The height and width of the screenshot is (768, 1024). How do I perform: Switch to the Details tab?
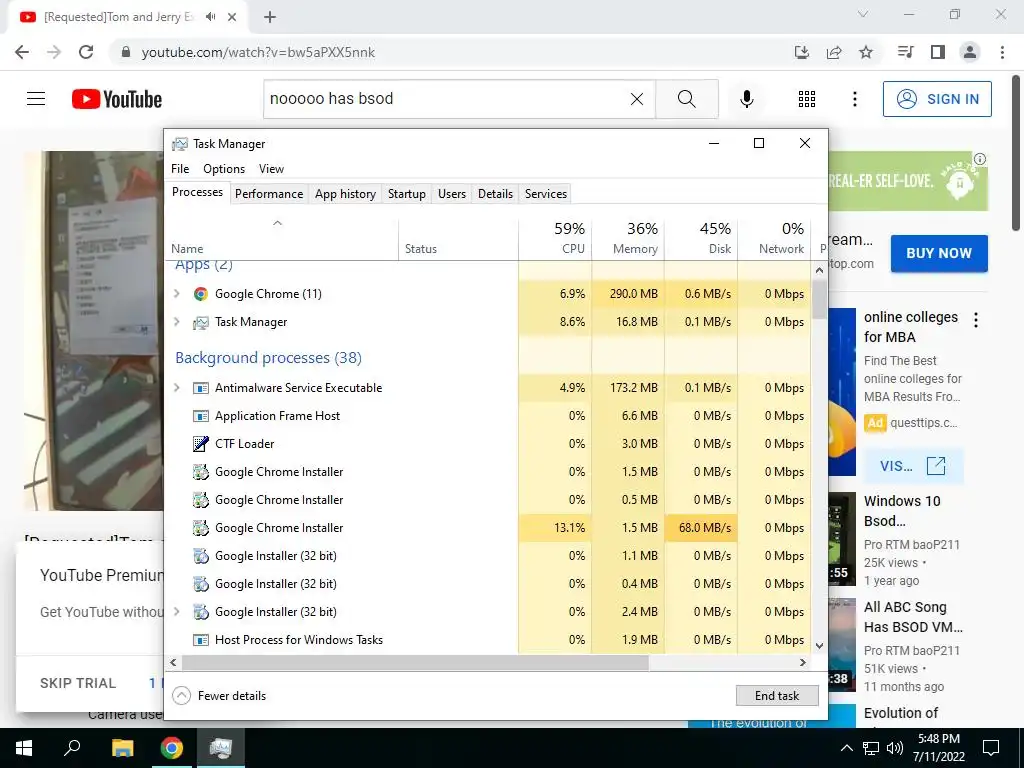pyautogui.click(x=495, y=193)
